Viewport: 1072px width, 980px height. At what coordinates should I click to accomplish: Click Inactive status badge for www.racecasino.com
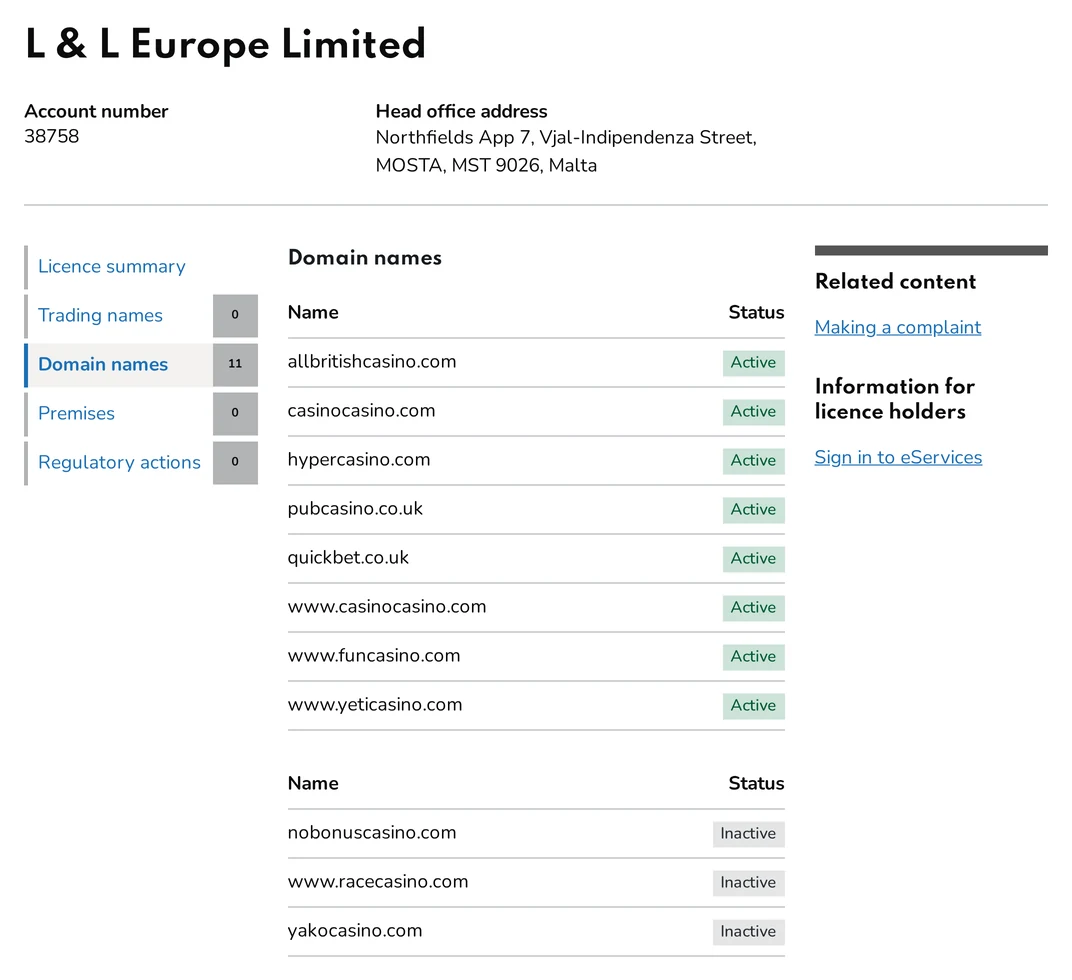(x=749, y=883)
